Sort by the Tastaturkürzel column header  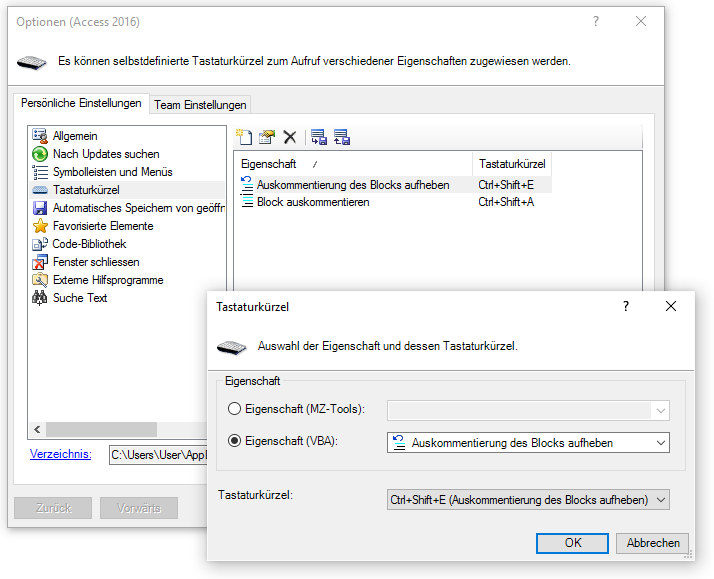(x=512, y=164)
